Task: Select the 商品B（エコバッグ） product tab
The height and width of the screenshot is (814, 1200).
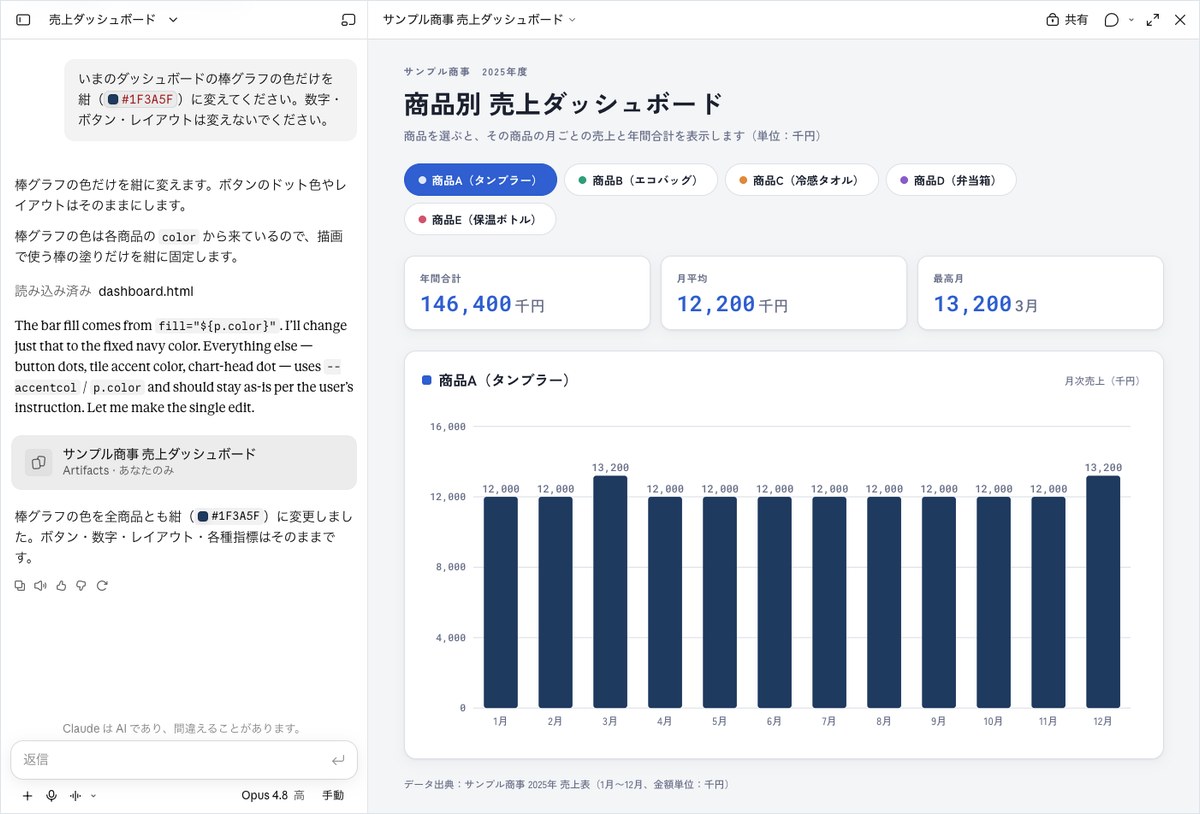Action: (x=641, y=180)
